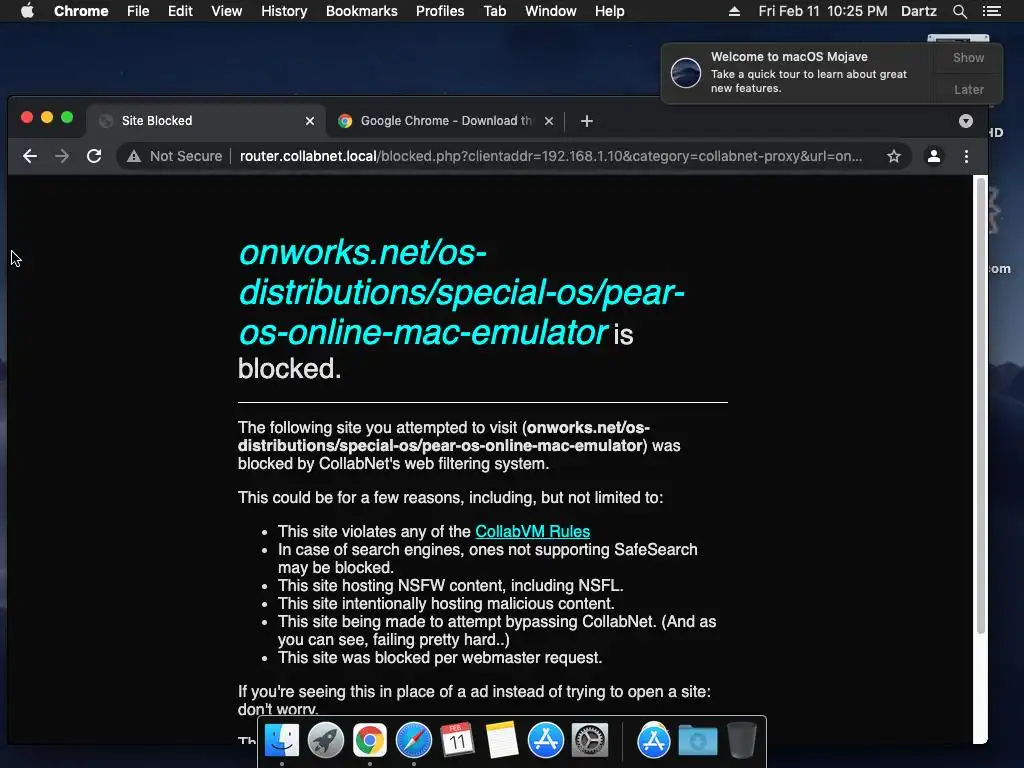Open a new tab with plus button

click(x=586, y=121)
